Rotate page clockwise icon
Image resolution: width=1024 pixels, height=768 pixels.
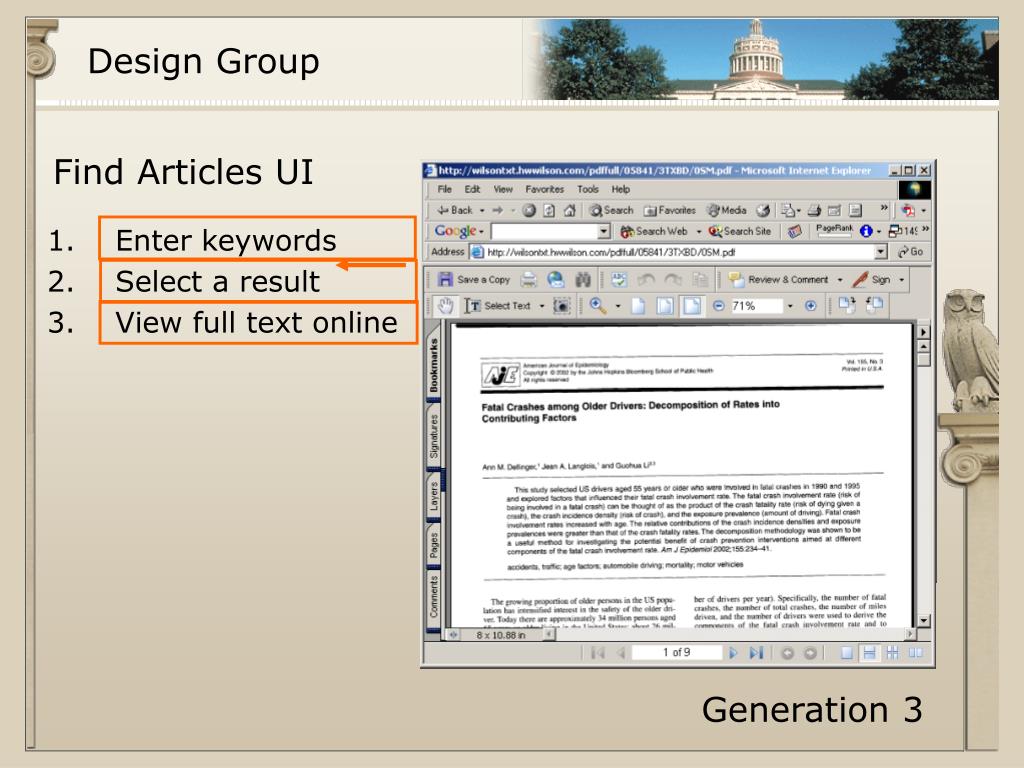click(x=847, y=305)
